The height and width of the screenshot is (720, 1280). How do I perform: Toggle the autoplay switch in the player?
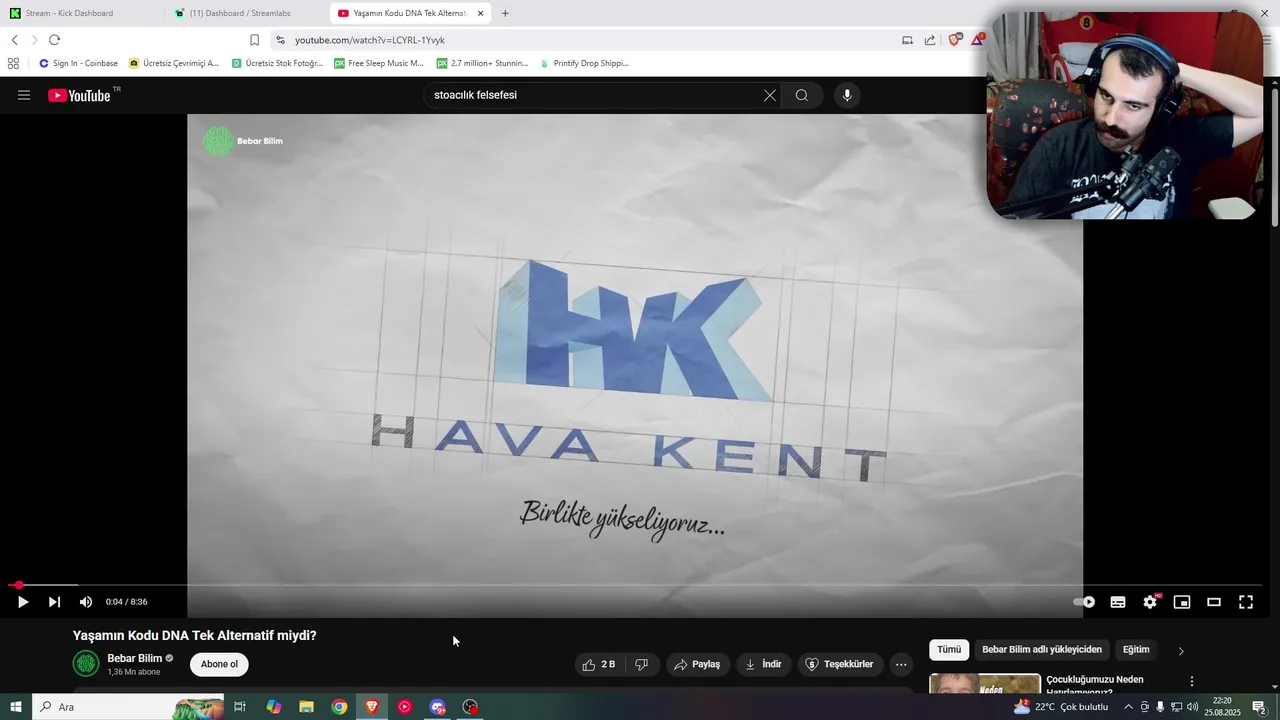coord(1085,602)
